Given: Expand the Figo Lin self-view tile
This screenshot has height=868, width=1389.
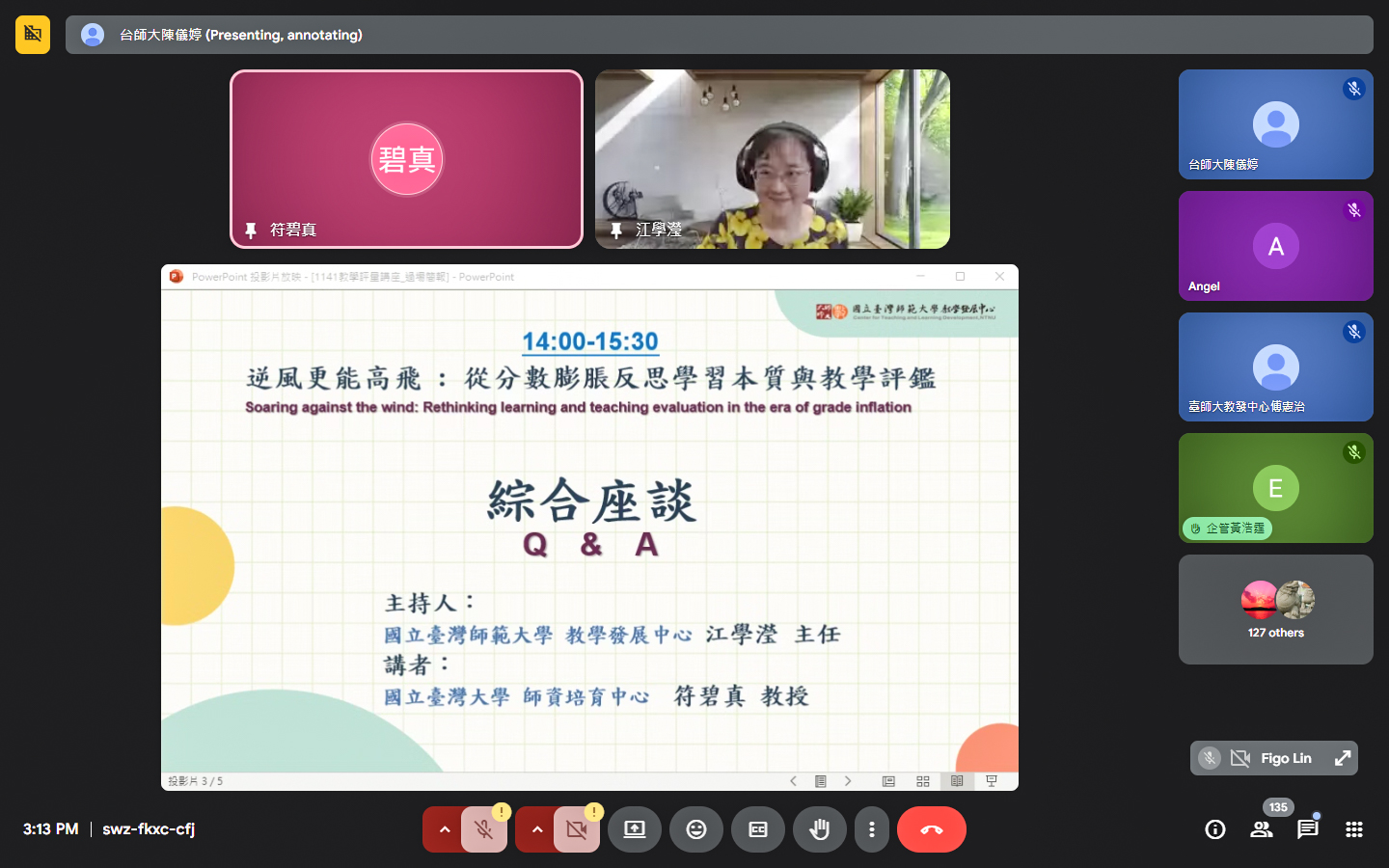Looking at the screenshot, I should (1342, 758).
